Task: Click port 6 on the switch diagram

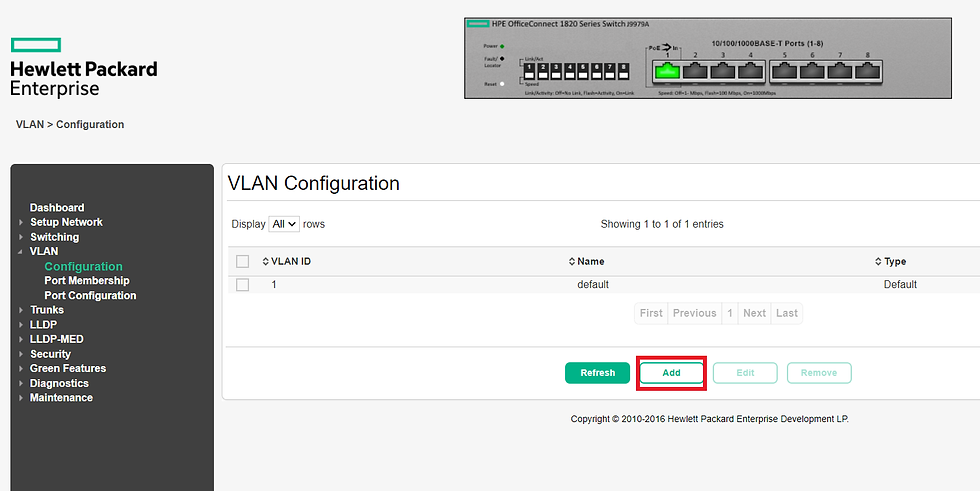Action: tap(812, 72)
